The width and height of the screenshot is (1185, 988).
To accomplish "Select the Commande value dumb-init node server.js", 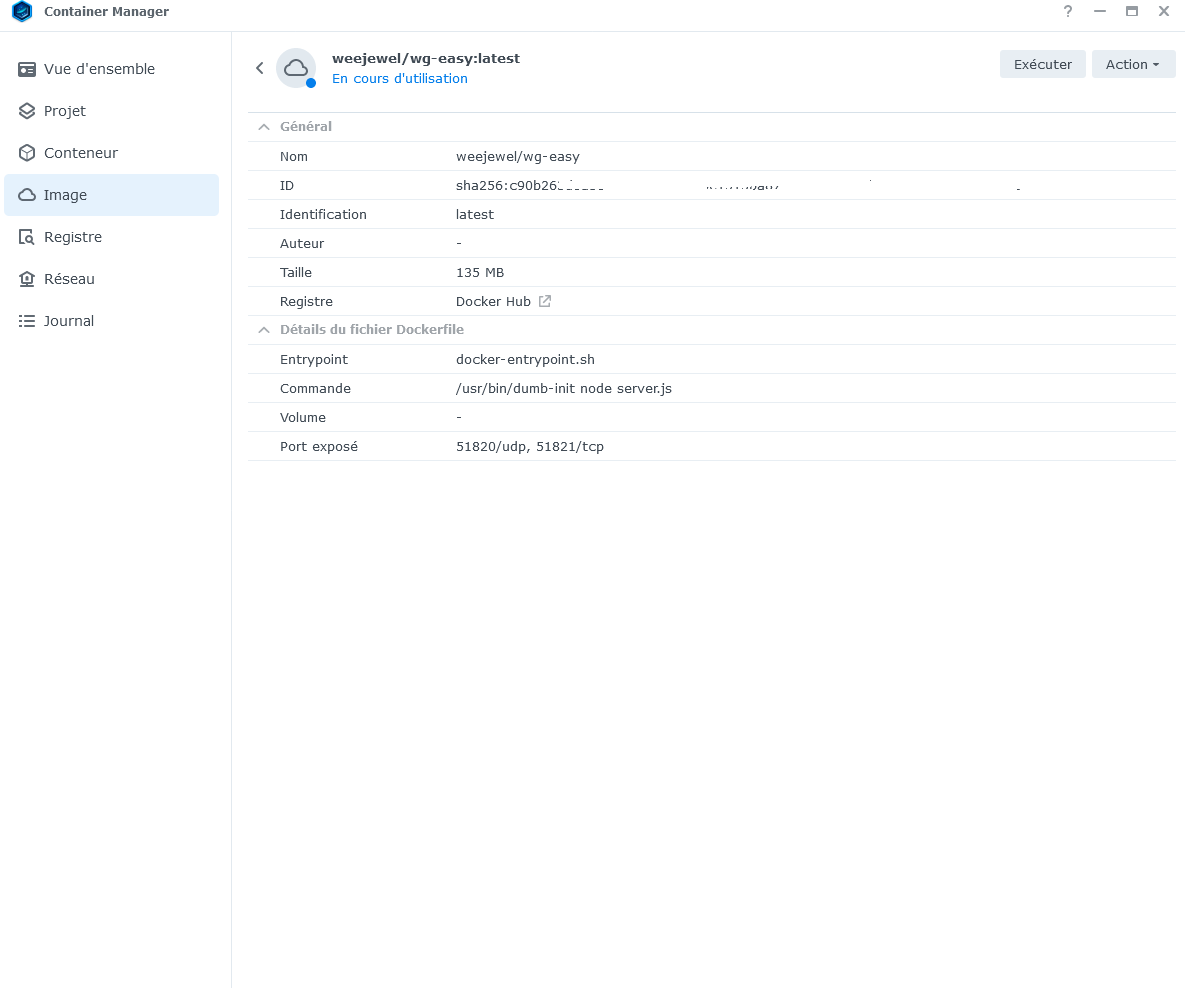I will coord(564,389).
